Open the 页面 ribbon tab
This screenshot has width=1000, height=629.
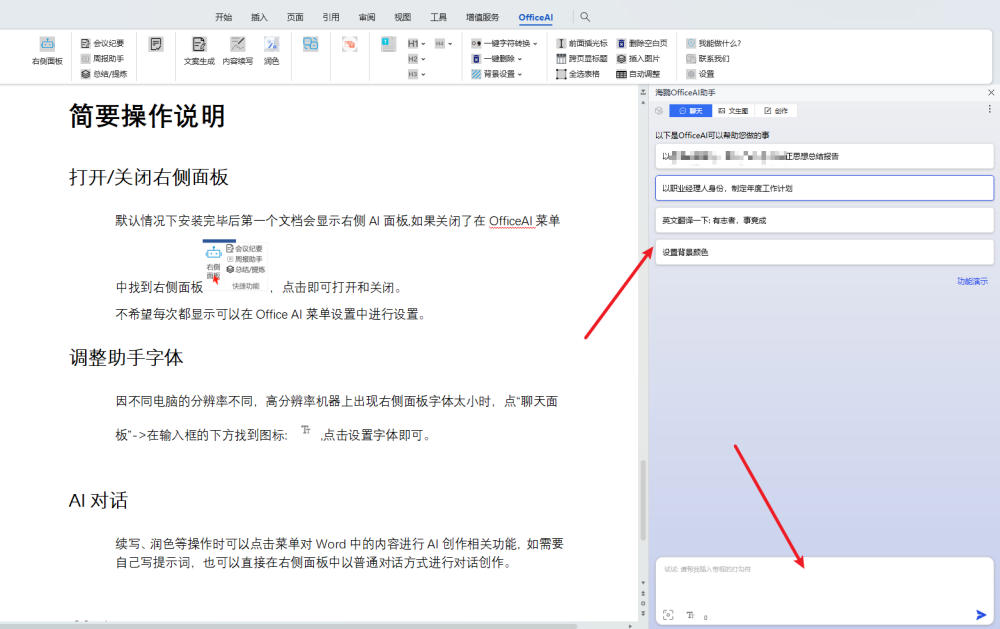click(x=295, y=17)
